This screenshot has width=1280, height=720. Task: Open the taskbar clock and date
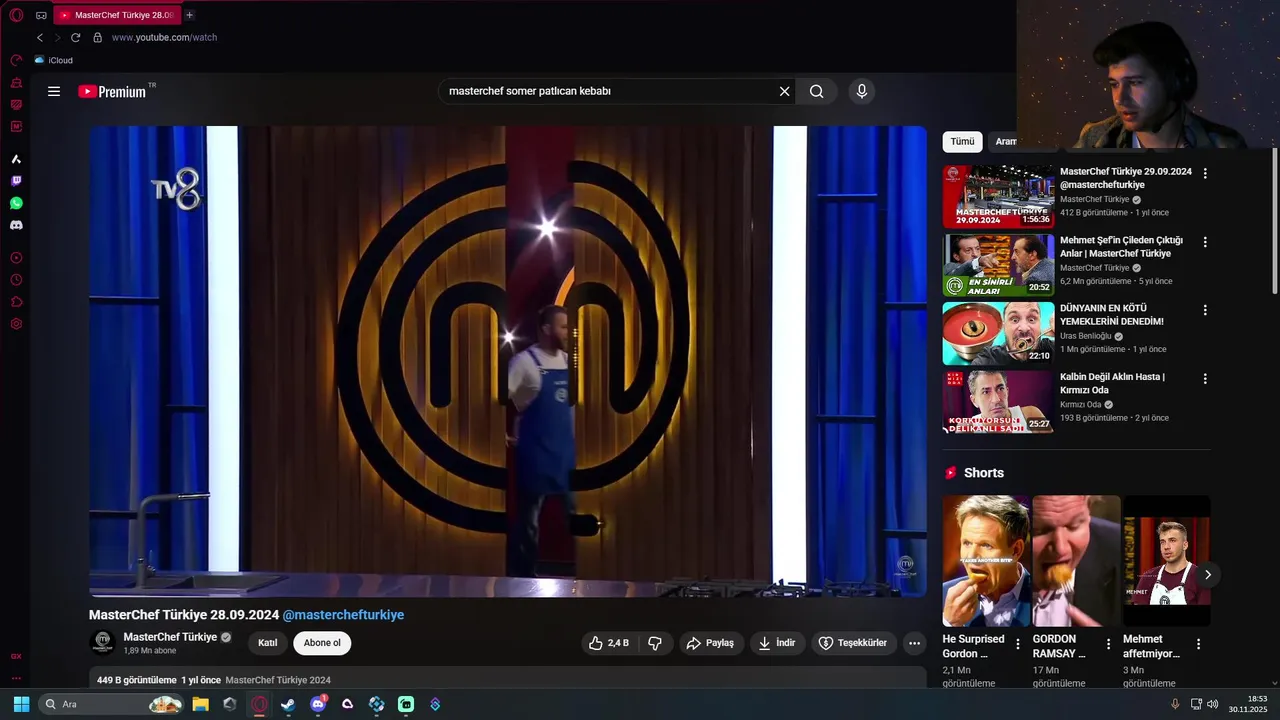click(x=1248, y=704)
